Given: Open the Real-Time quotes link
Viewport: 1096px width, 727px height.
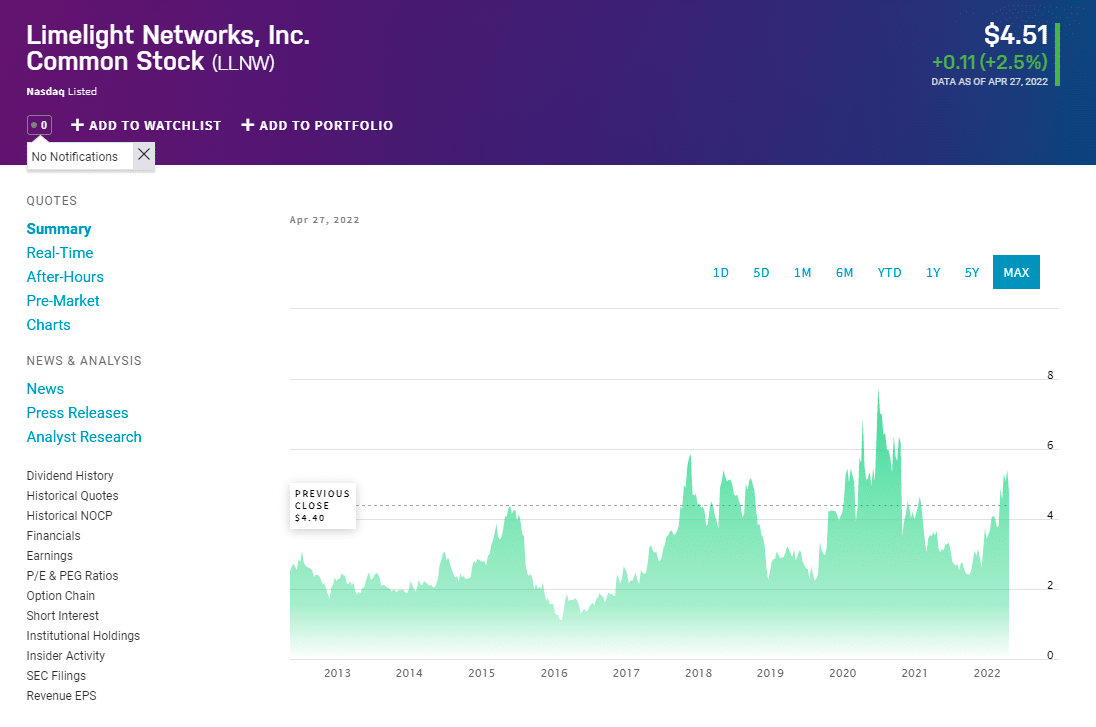Looking at the screenshot, I should (x=60, y=253).
